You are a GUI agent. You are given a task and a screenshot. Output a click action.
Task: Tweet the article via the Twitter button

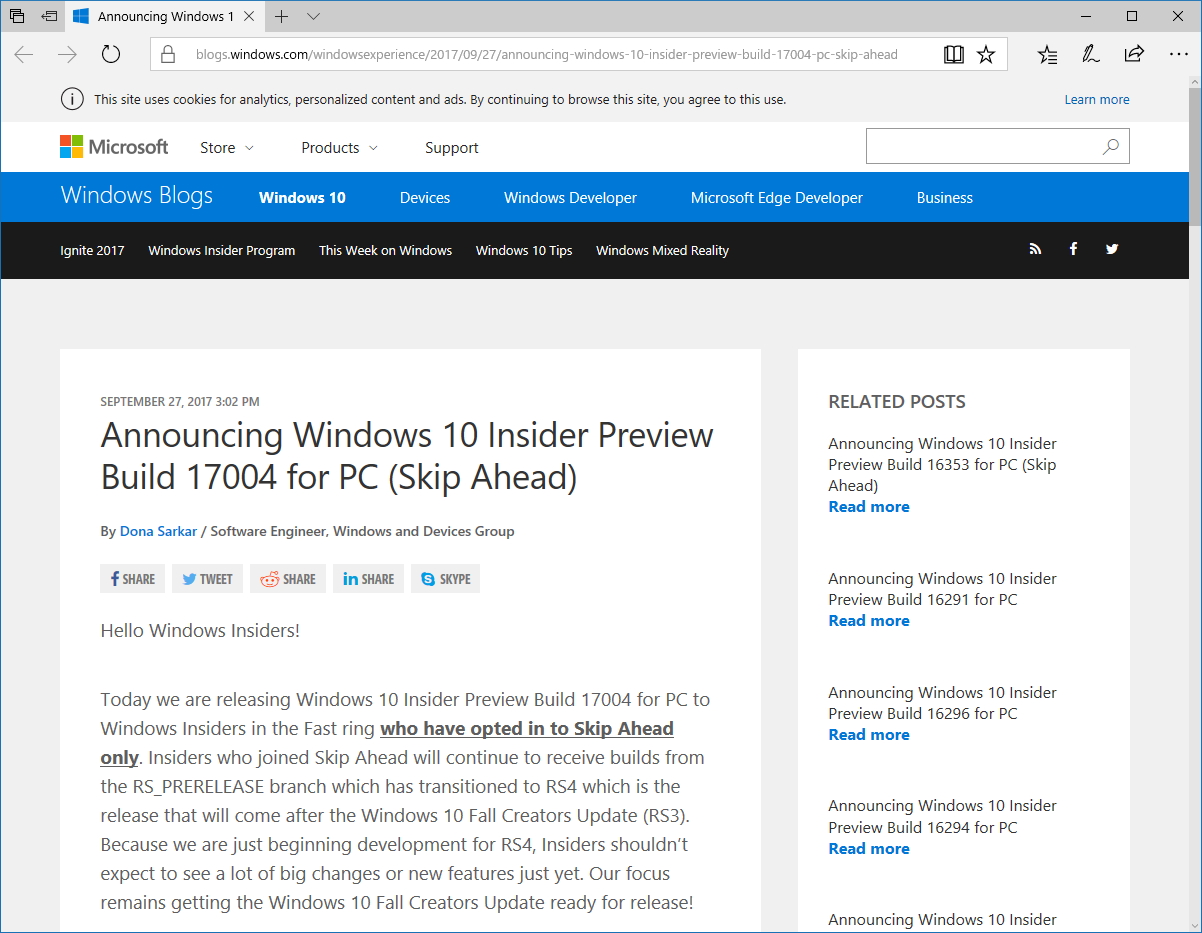[207, 578]
